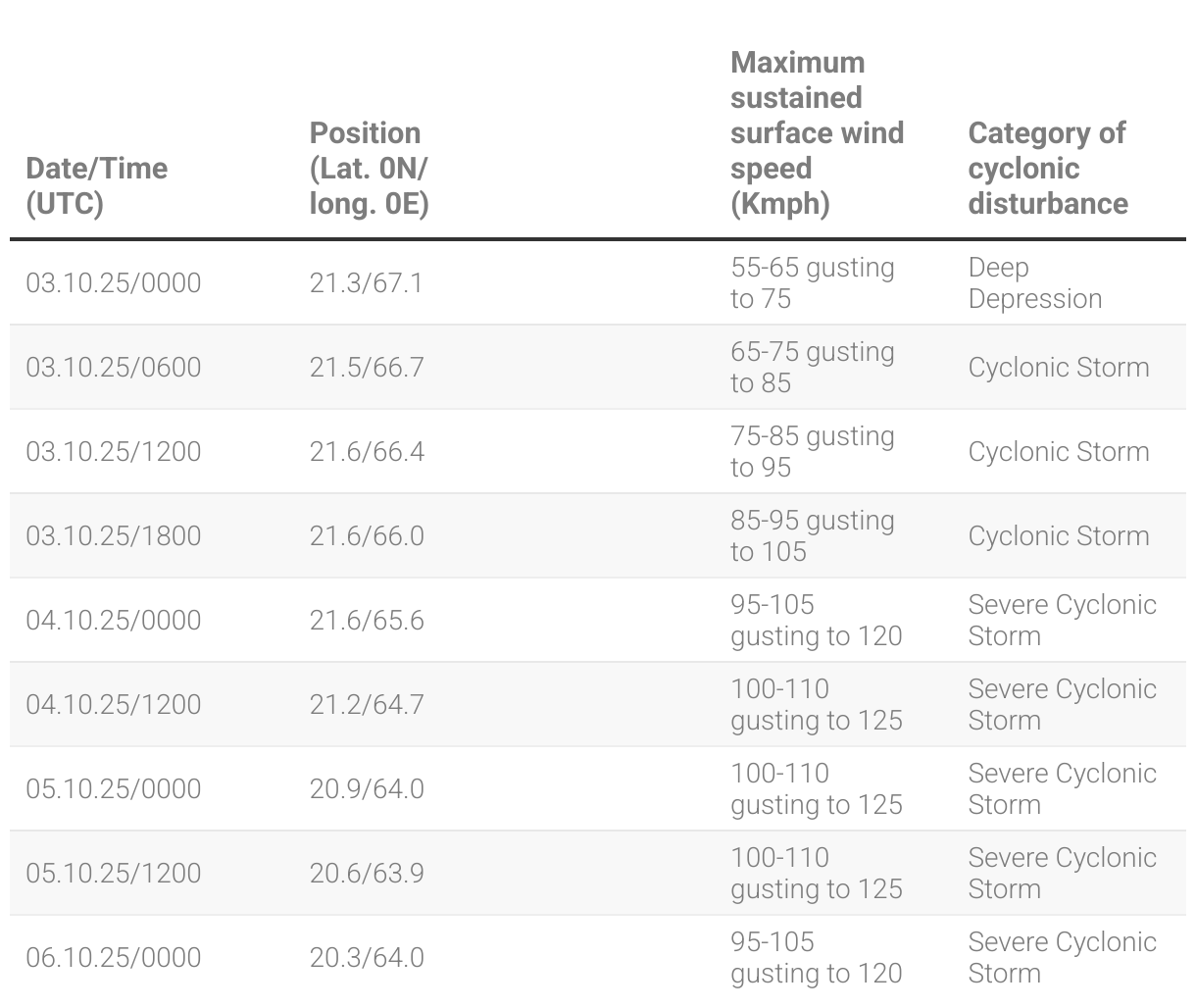Viewport: 1196px width, 1008px height.
Task: Click the 65-75 gusting to 85 cell
Action: [x=813, y=368]
